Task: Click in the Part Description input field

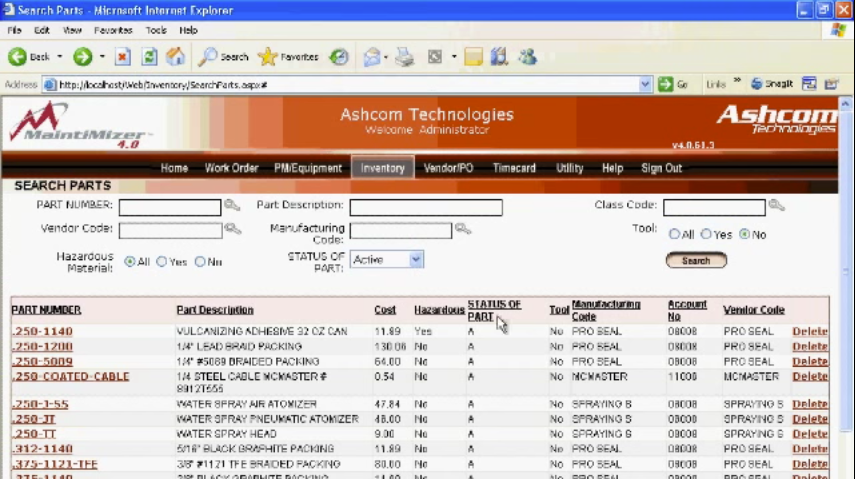Action: [x=426, y=207]
